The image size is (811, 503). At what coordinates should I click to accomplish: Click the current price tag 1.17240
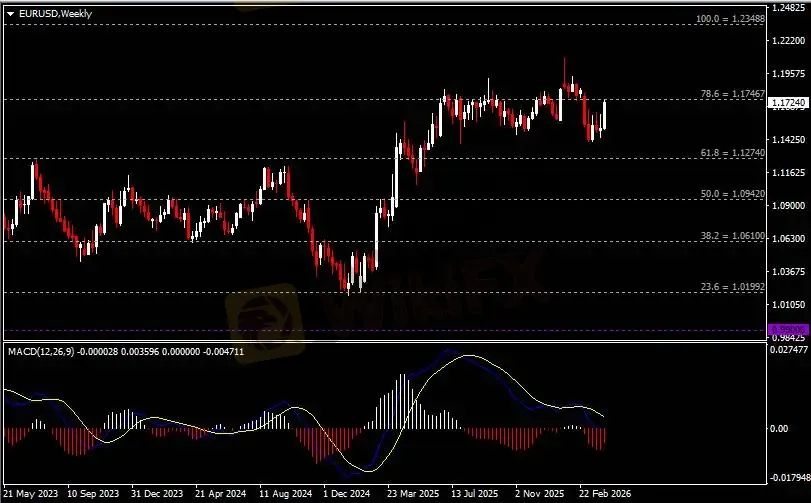(785, 103)
